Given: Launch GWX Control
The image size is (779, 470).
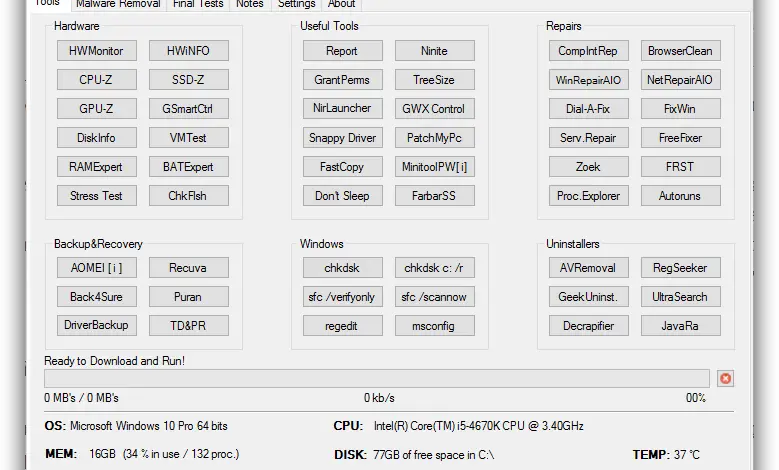Looking at the screenshot, I should (434, 109).
